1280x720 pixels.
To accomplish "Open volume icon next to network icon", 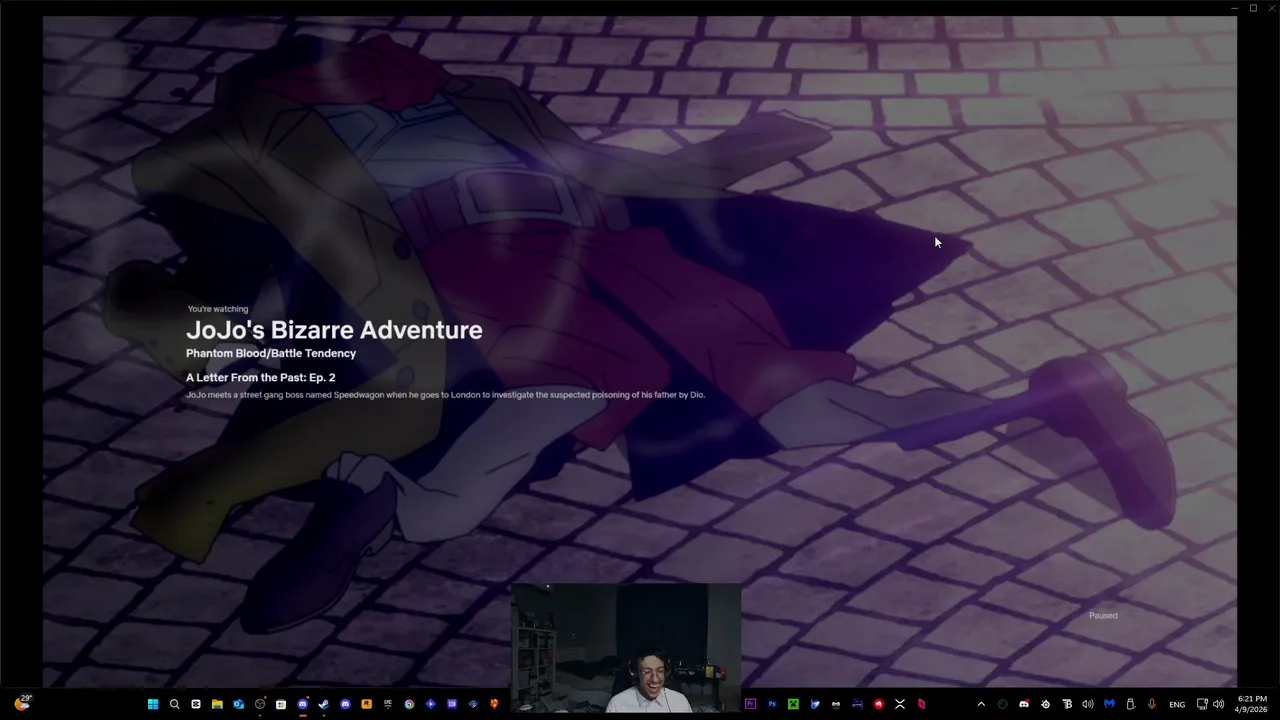I will [x=1218, y=704].
